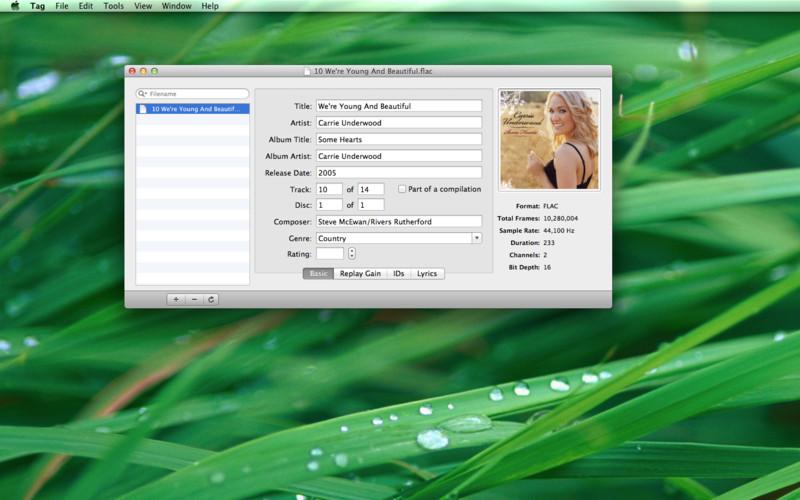This screenshot has height=500, width=800.
Task: Focus the Composer text field
Action: pyautogui.click(x=399, y=221)
